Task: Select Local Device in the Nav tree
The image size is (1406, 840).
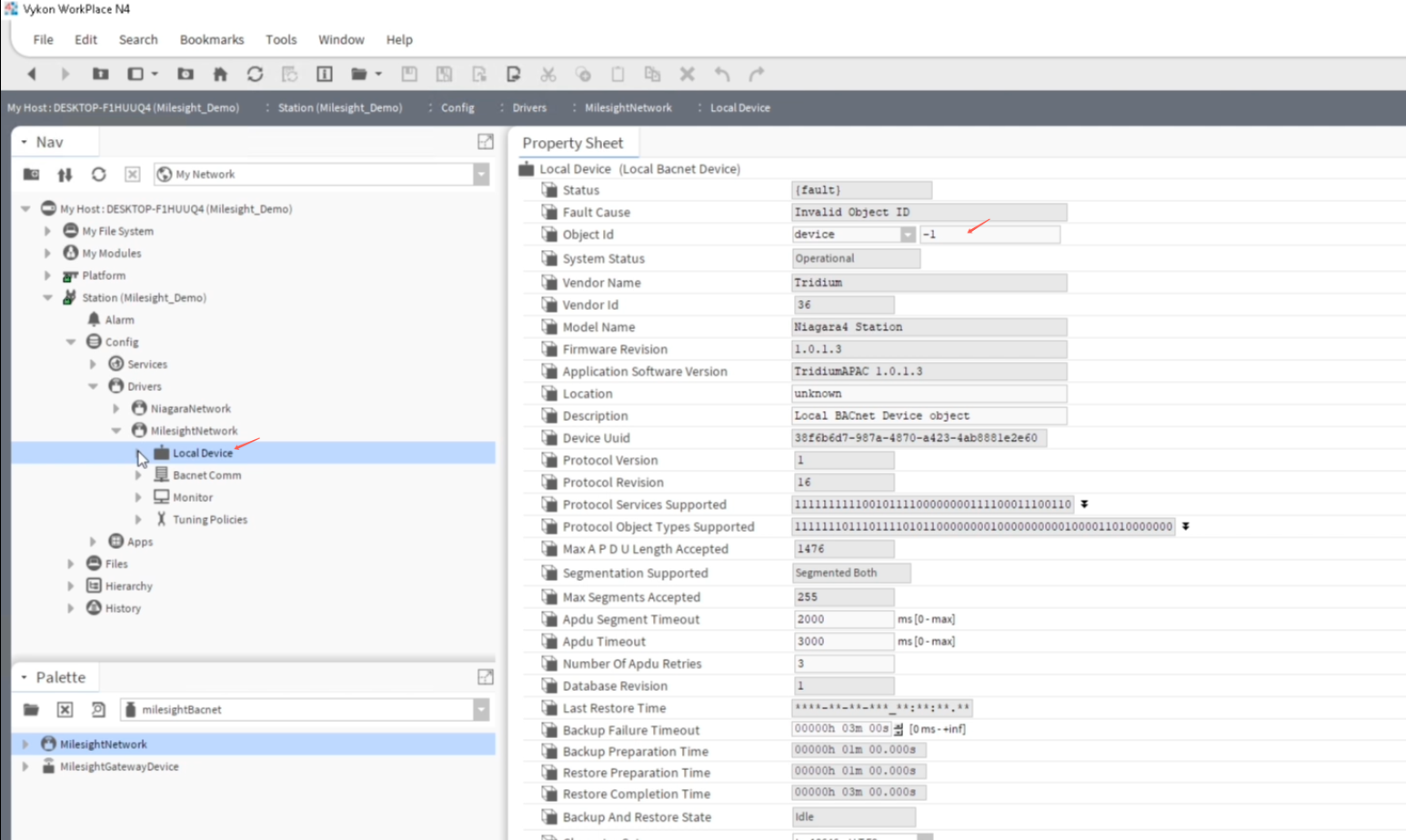Action: point(203,453)
